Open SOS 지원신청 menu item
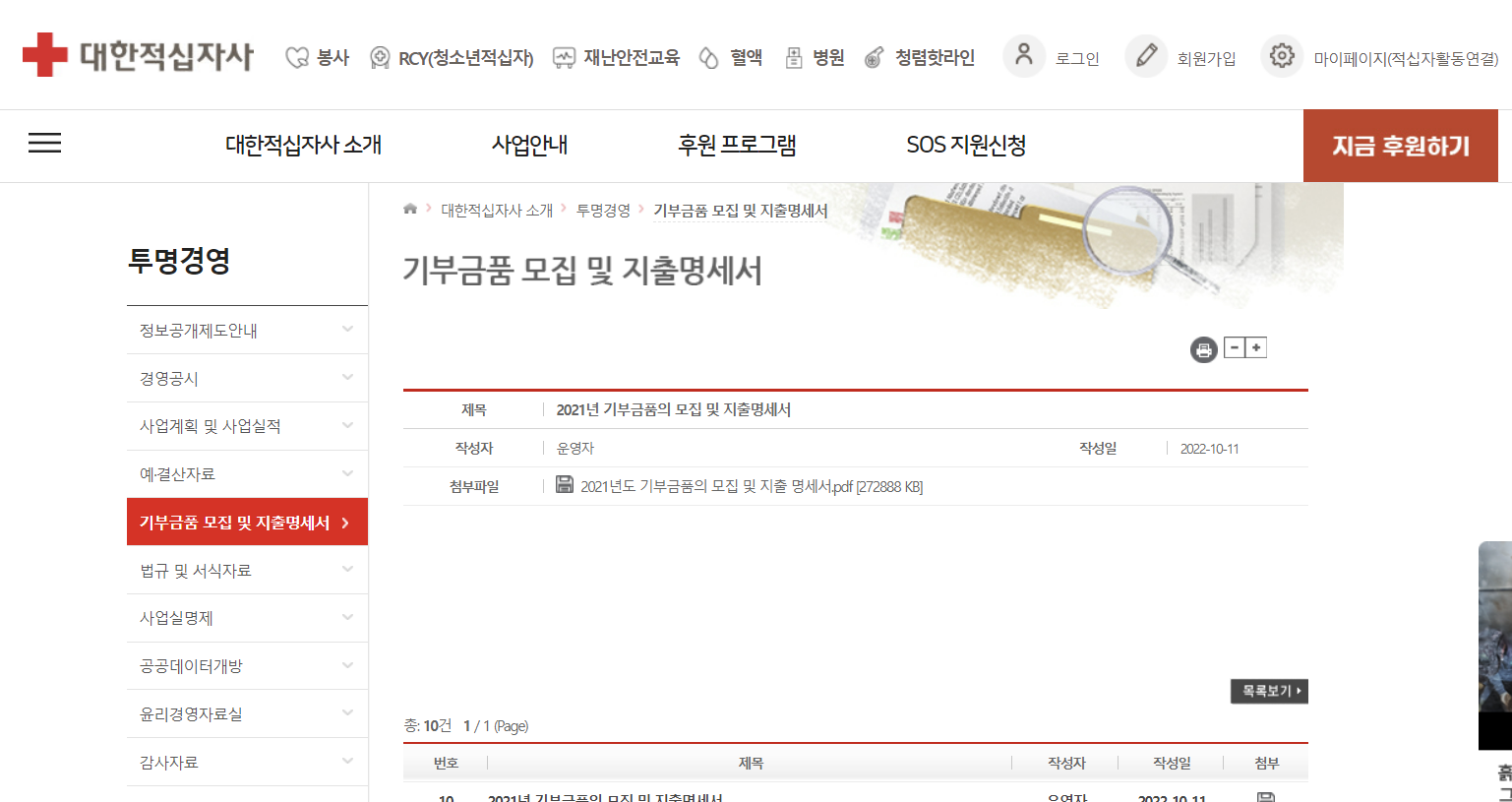1512x802 pixels. 965,146
